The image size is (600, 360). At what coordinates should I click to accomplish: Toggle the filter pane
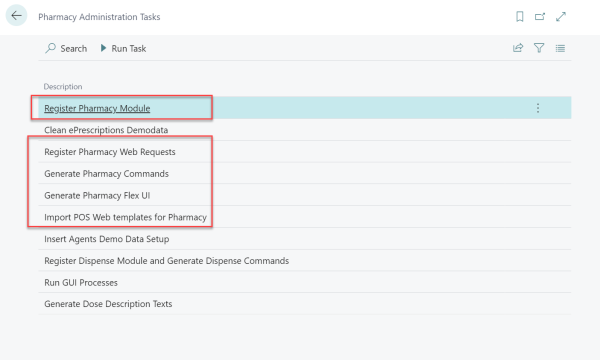coord(539,48)
